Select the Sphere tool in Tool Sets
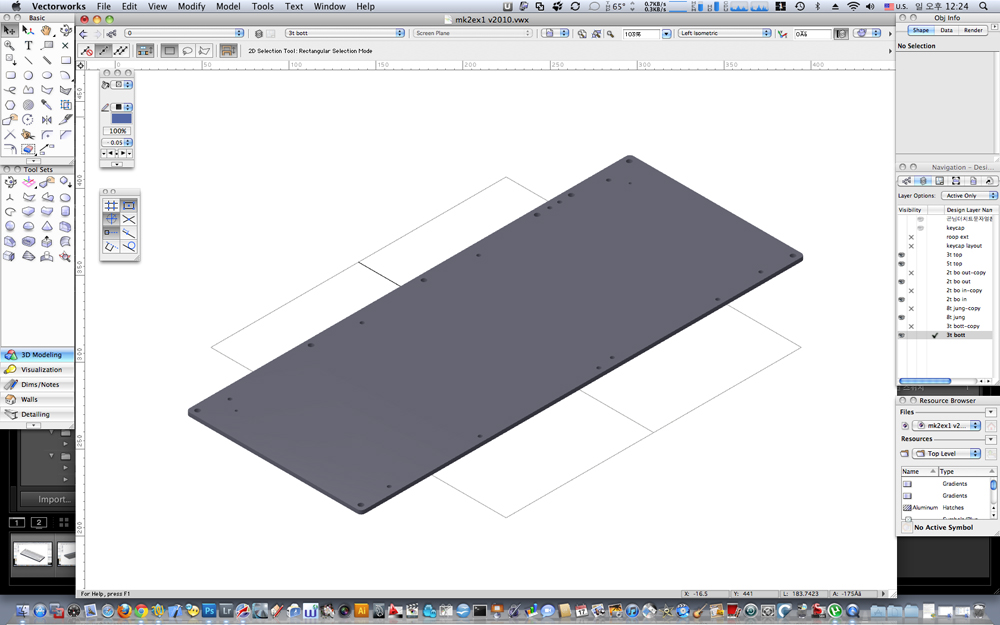This screenshot has width=1000, height=625. (x=10, y=226)
